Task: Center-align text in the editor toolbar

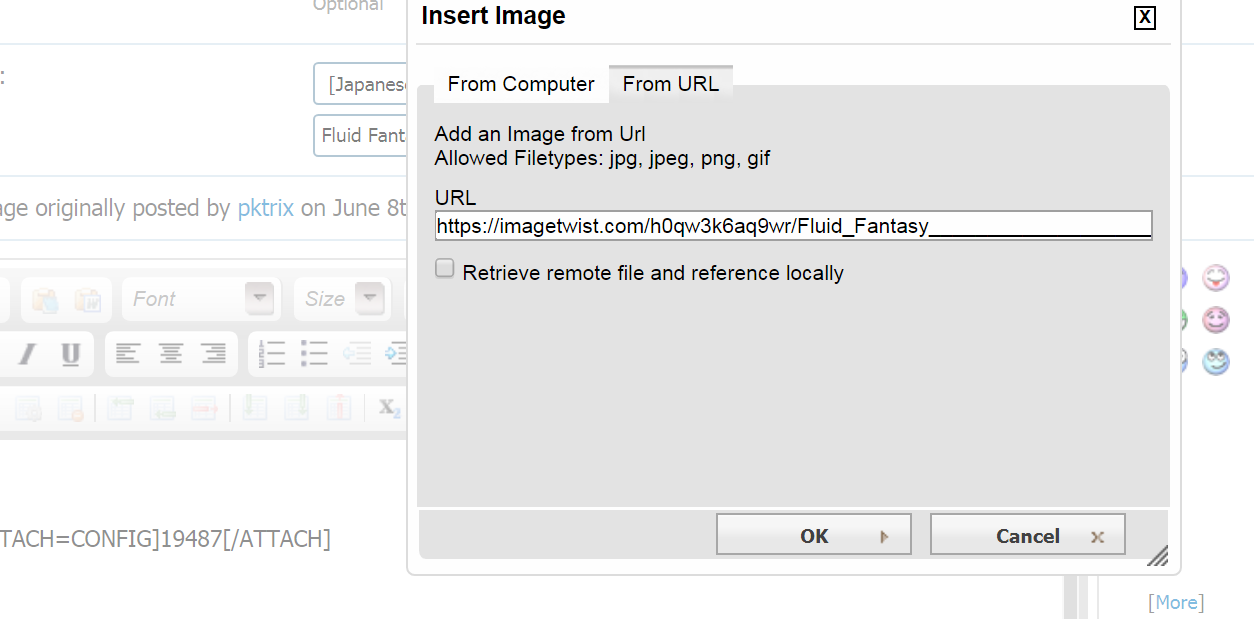Action: pos(171,354)
